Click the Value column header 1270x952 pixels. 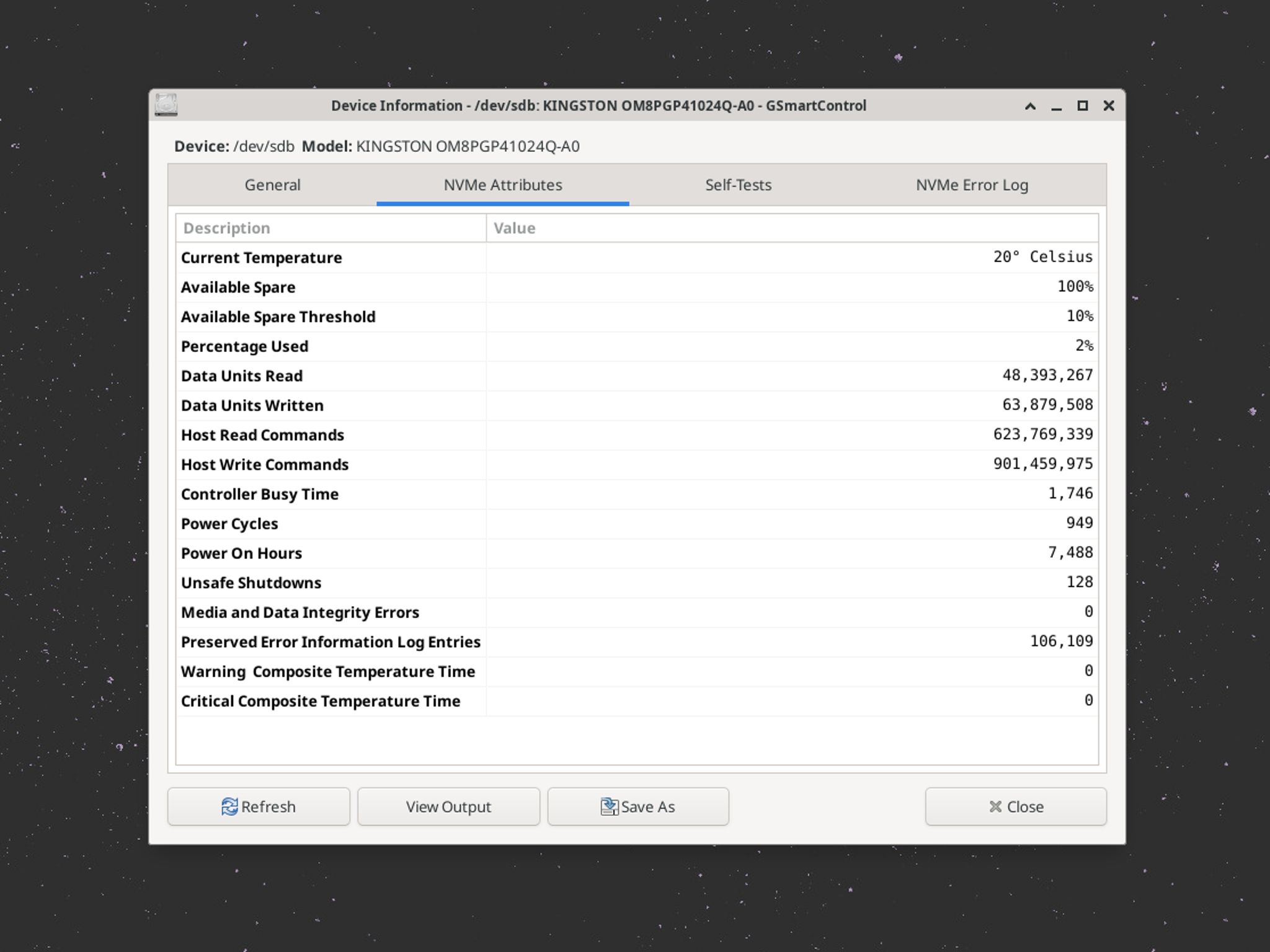tap(792, 228)
